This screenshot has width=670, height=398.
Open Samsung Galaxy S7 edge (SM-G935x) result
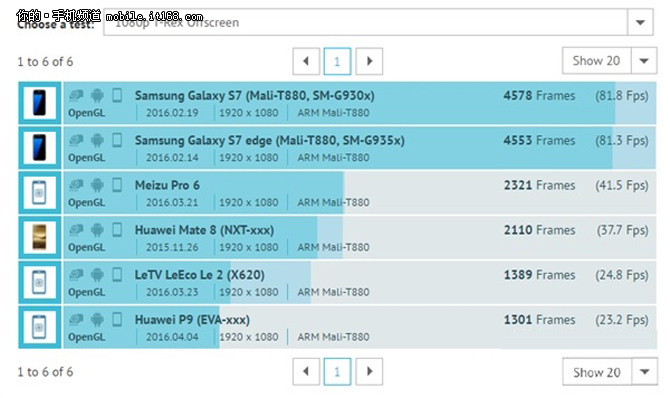pyautogui.click(x=270, y=140)
